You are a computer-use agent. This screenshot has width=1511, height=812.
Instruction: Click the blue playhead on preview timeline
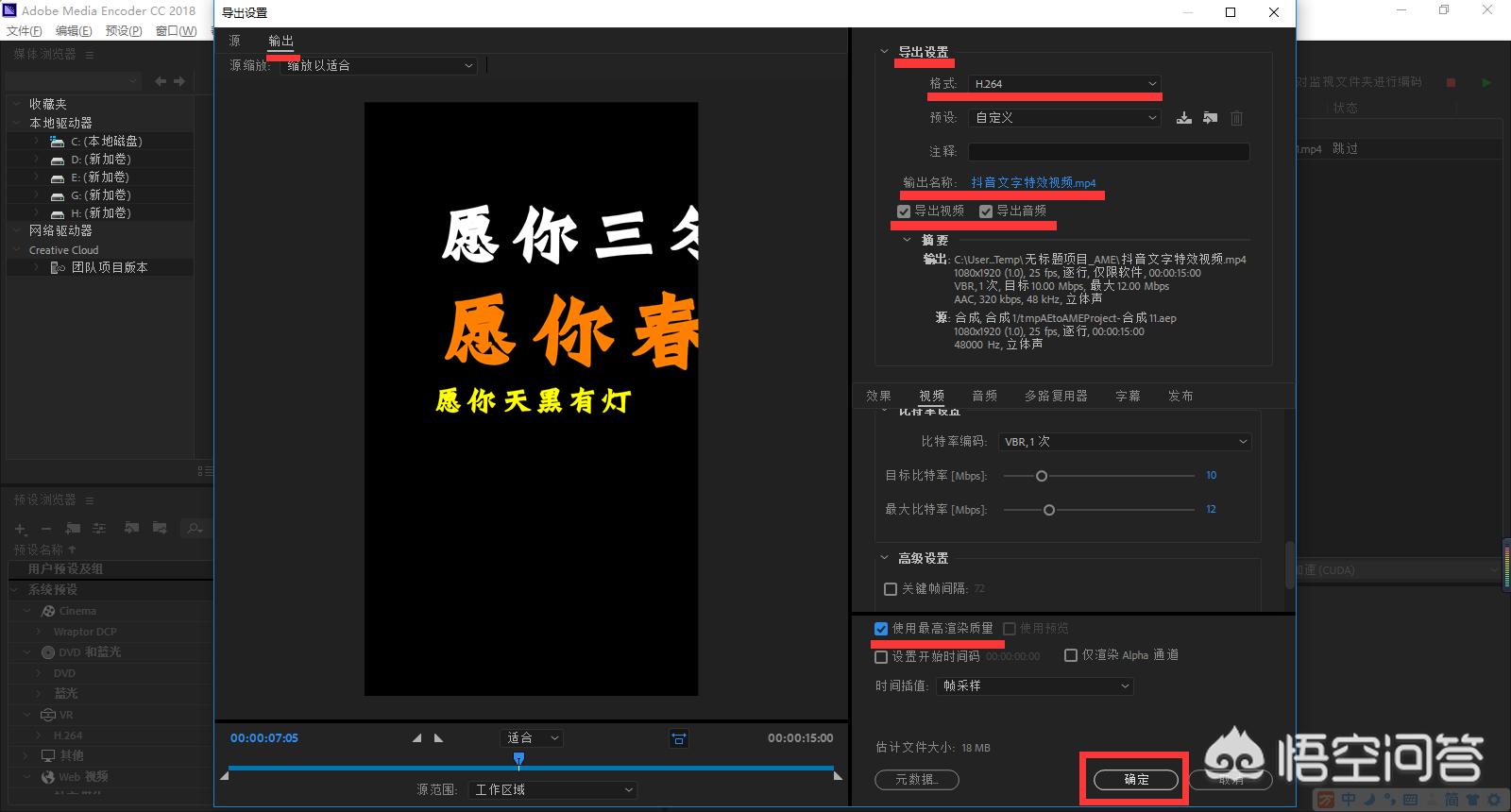coord(518,758)
